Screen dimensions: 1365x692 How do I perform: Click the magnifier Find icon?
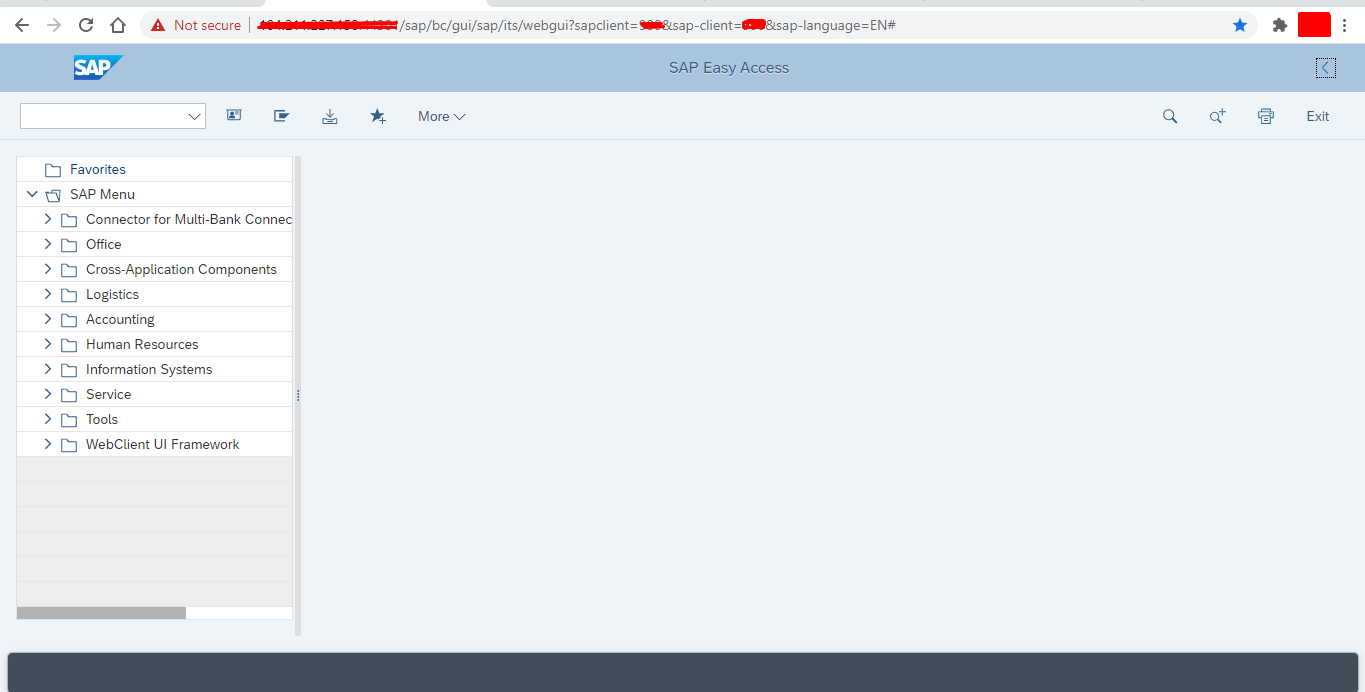(1170, 116)
